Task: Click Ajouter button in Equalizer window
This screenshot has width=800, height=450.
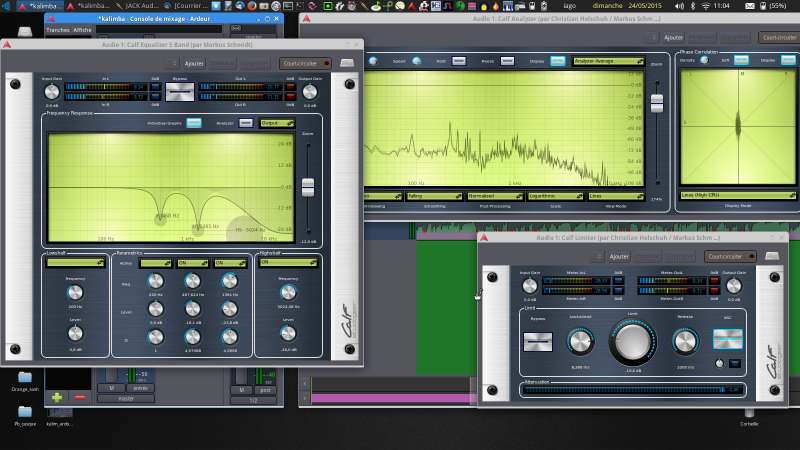Action: click(x=193, y=63)
